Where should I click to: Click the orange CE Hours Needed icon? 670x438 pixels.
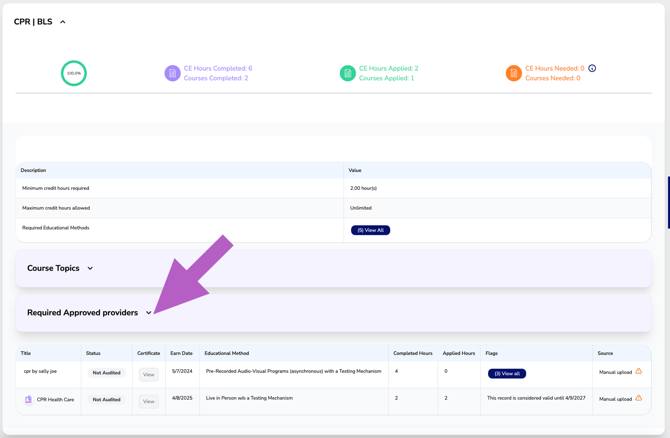(x=513, y=73)
